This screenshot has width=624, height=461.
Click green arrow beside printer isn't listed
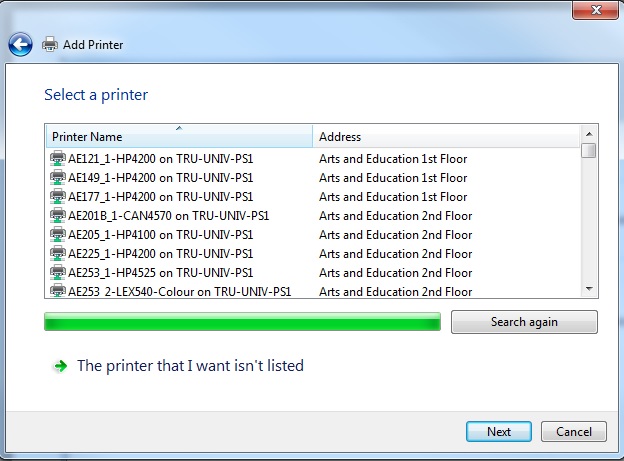click(60, 366)
